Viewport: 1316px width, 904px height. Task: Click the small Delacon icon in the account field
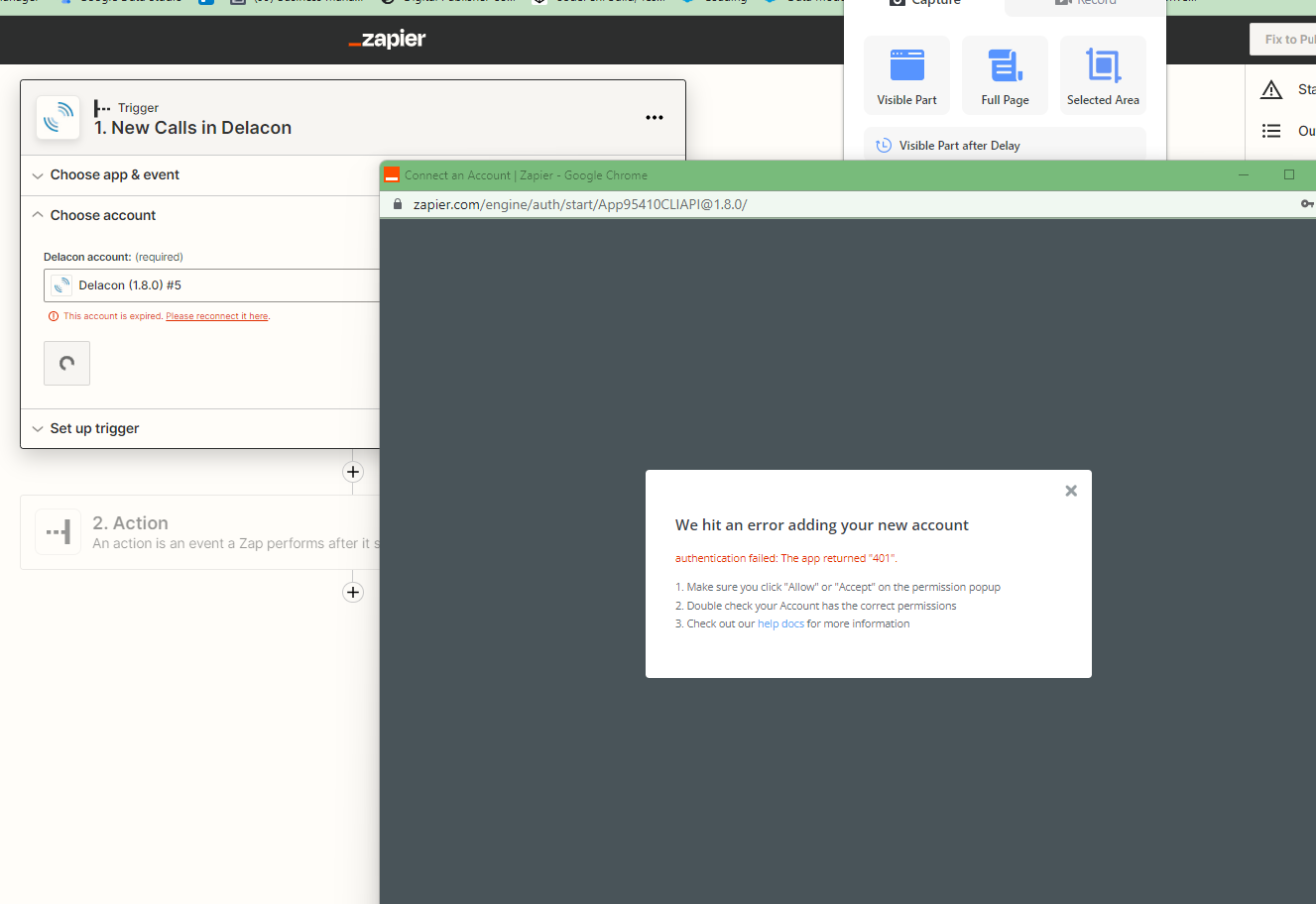(61, 285)
